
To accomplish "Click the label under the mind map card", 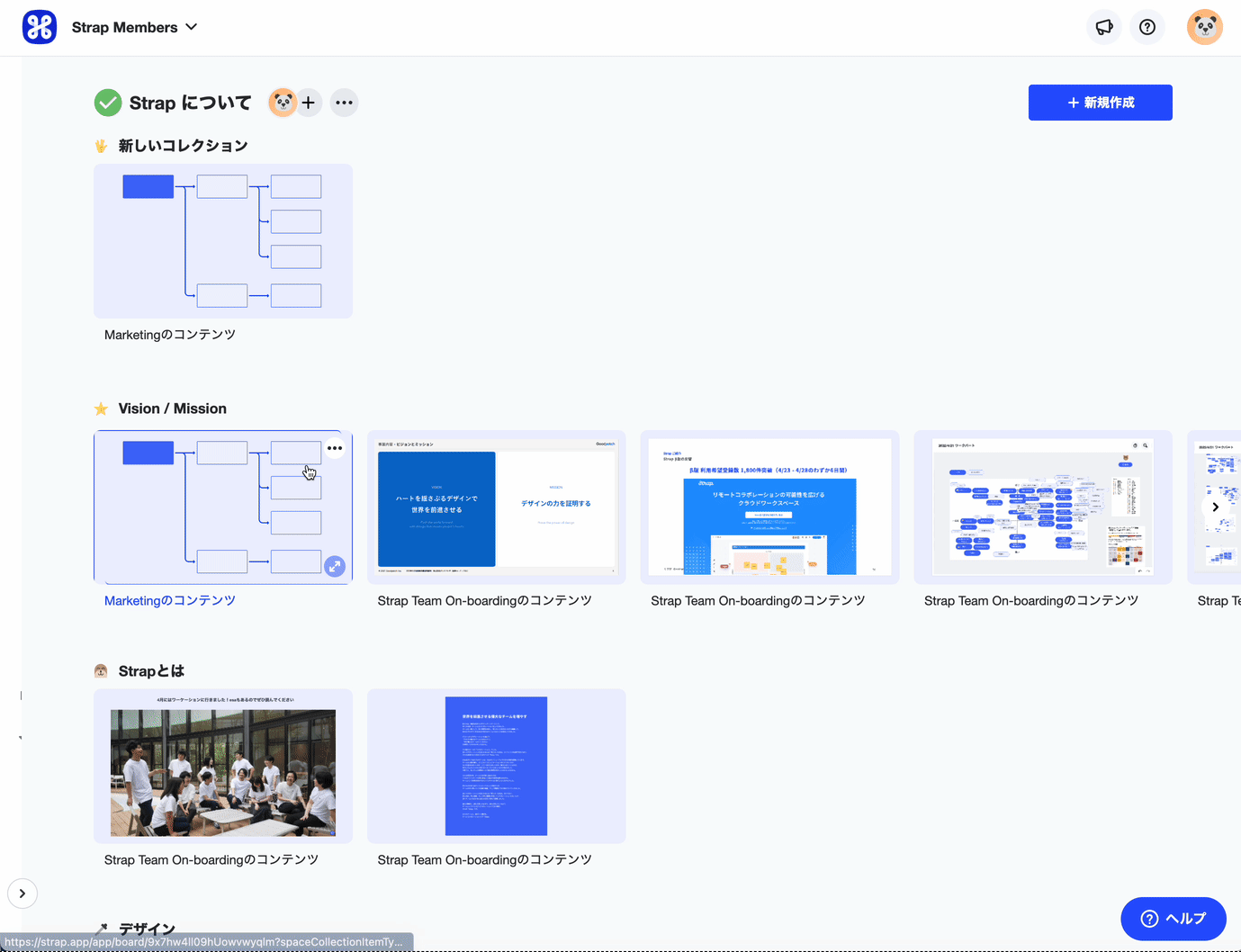I will (1031, 601).
